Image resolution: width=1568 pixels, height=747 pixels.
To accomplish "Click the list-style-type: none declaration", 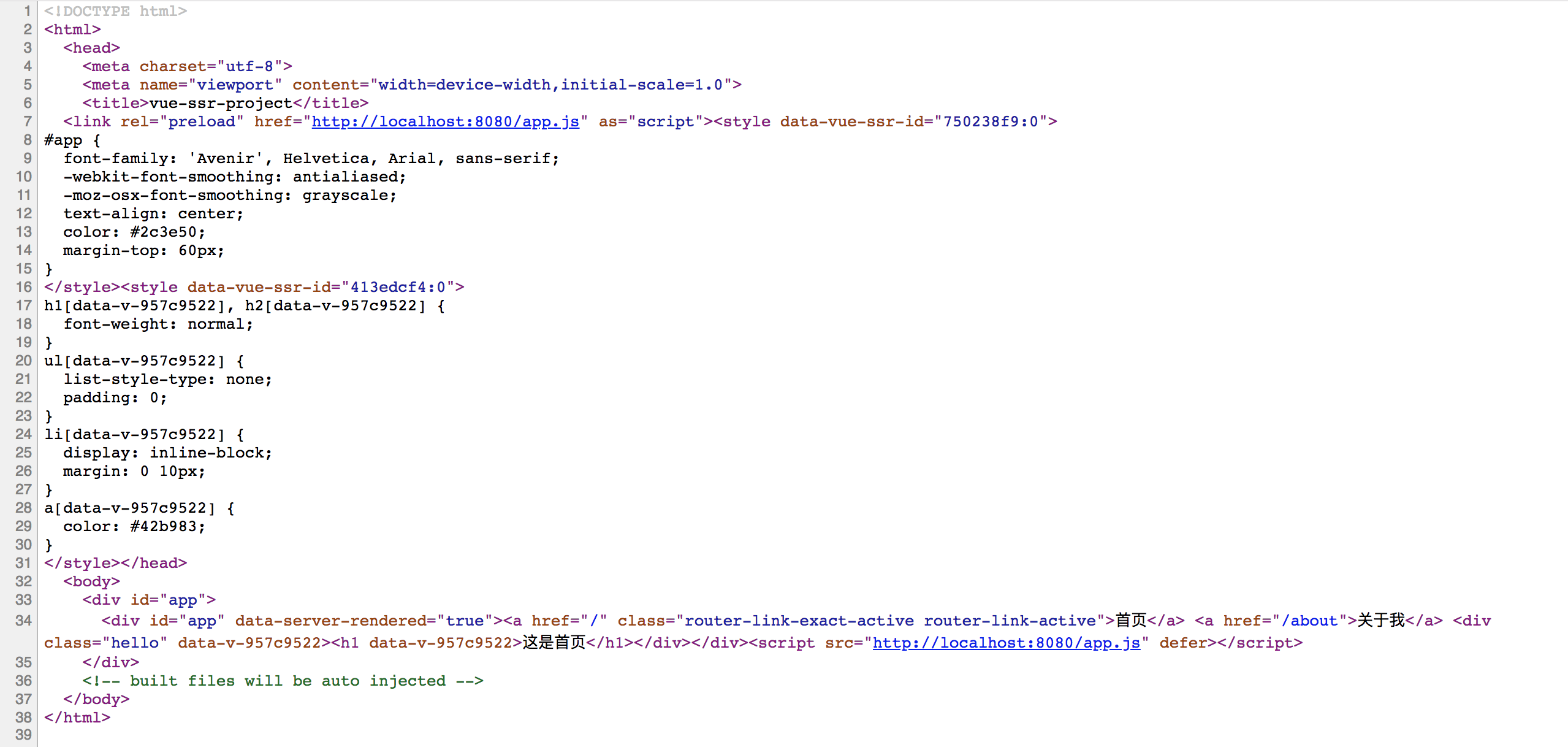I will tap(167, 379).
